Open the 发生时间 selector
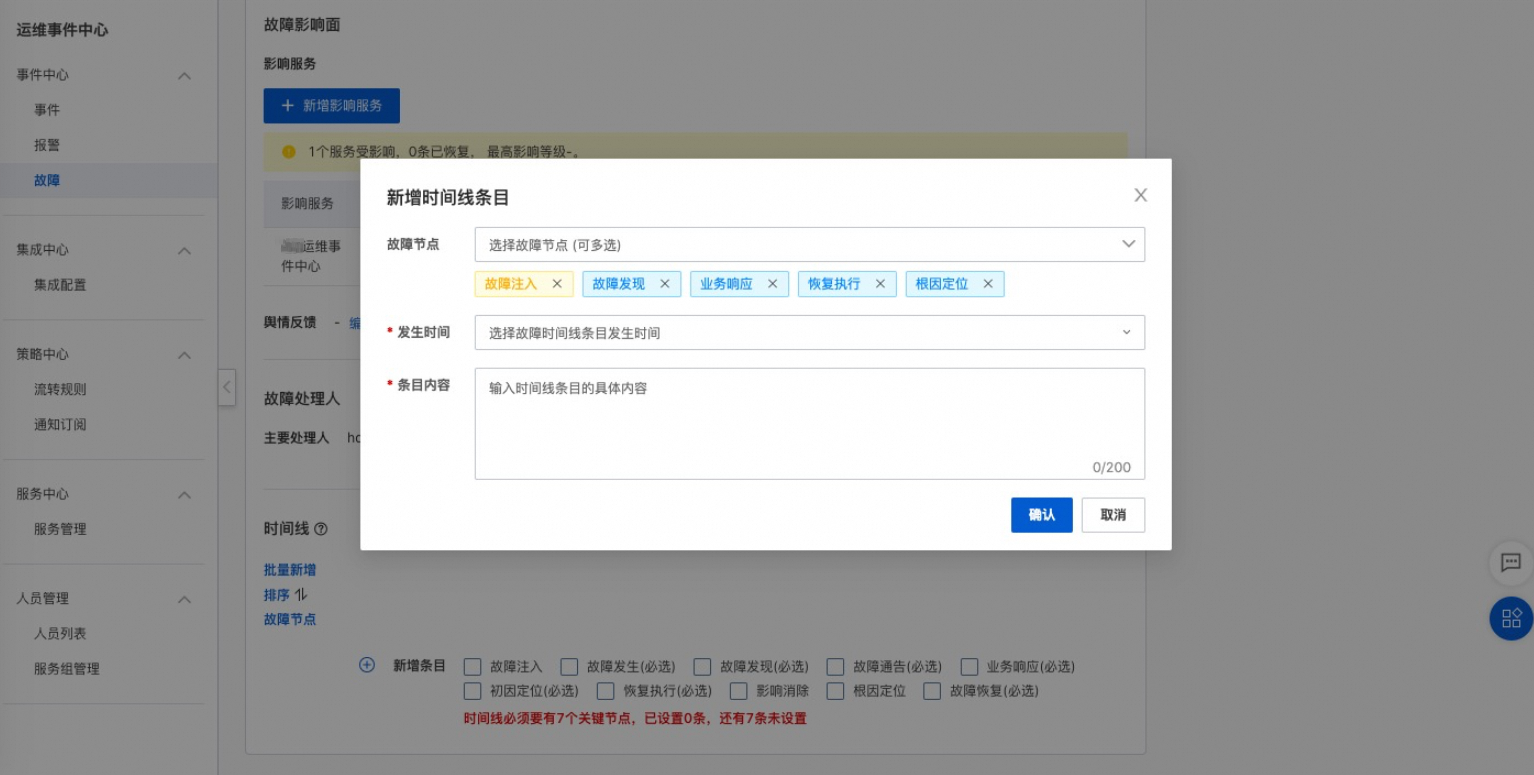The height and width of the screenshot is (775, 1534). coord(810,332)
